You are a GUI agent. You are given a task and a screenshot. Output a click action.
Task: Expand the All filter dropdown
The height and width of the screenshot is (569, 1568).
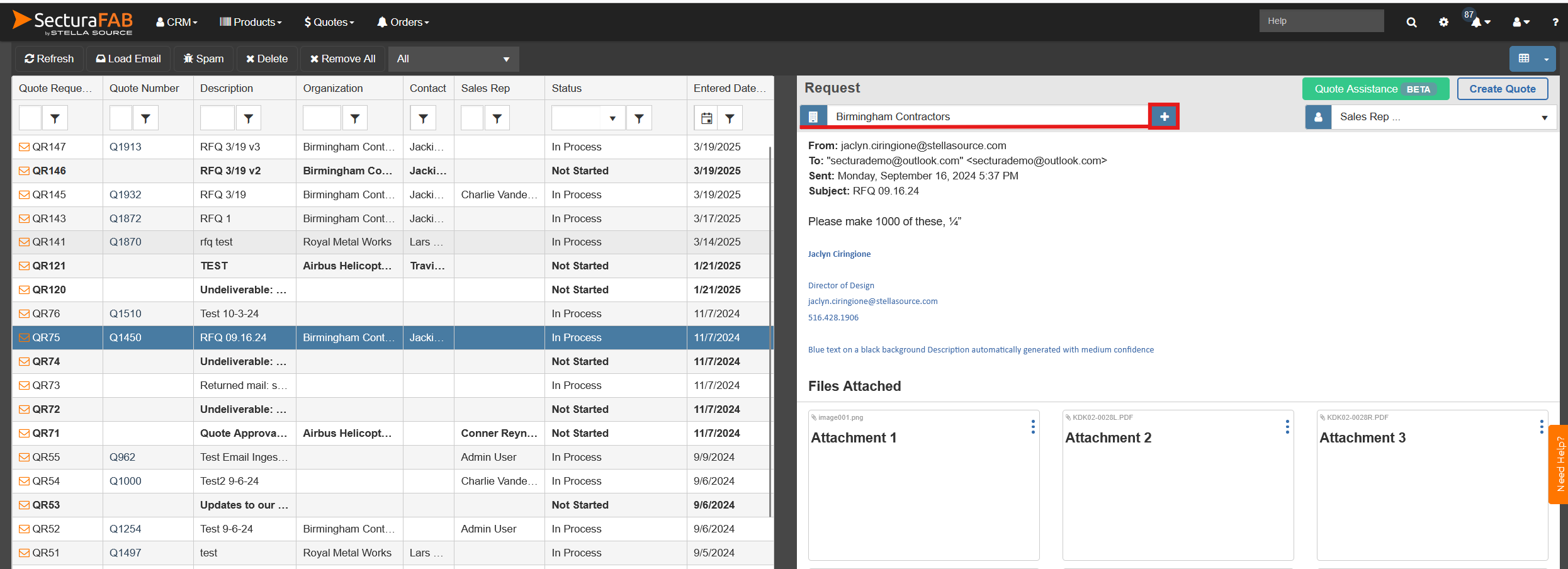[x=453, y=59]
